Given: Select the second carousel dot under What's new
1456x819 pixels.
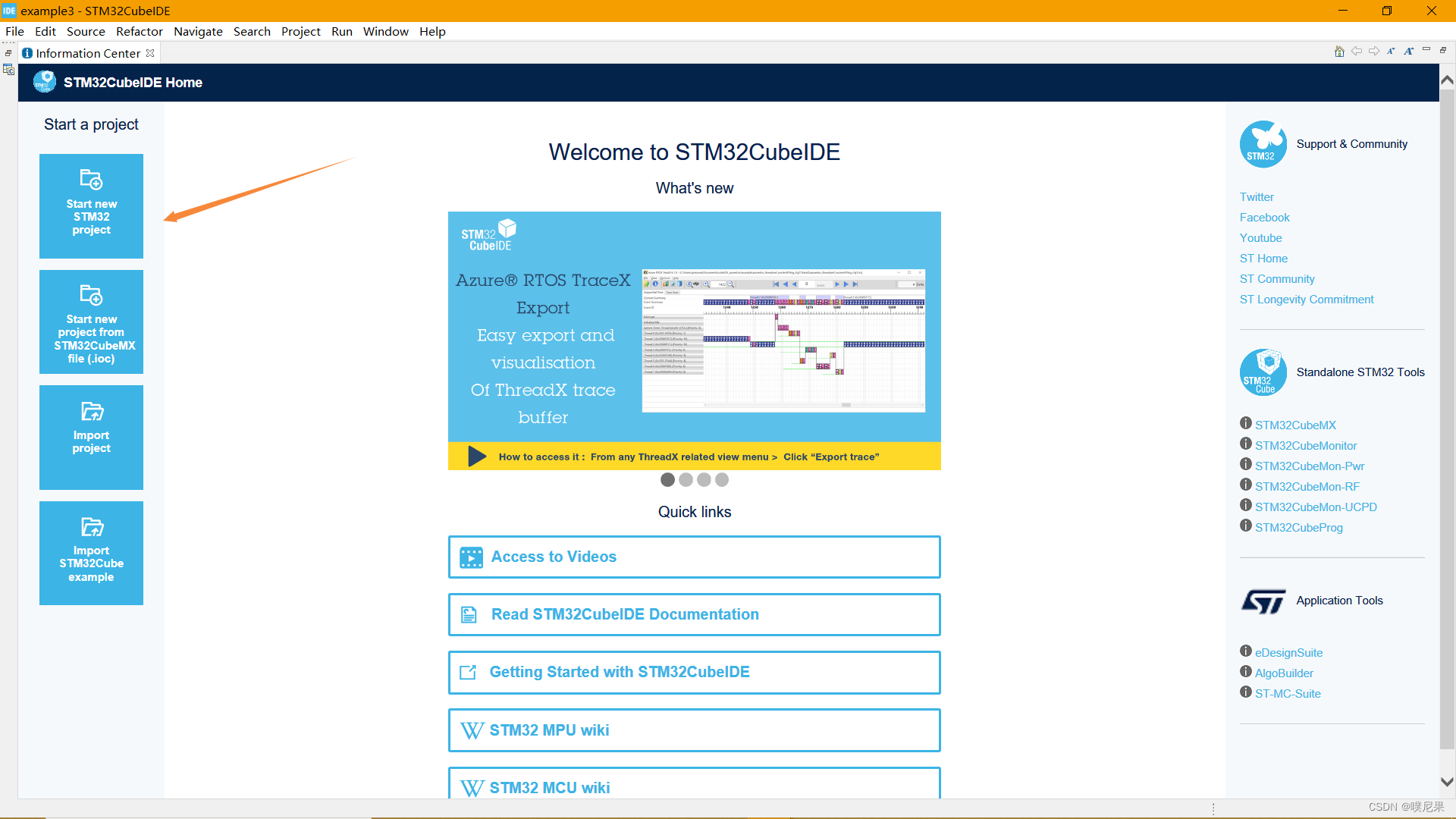Looking at the screenshot, I should pos(686,479).
